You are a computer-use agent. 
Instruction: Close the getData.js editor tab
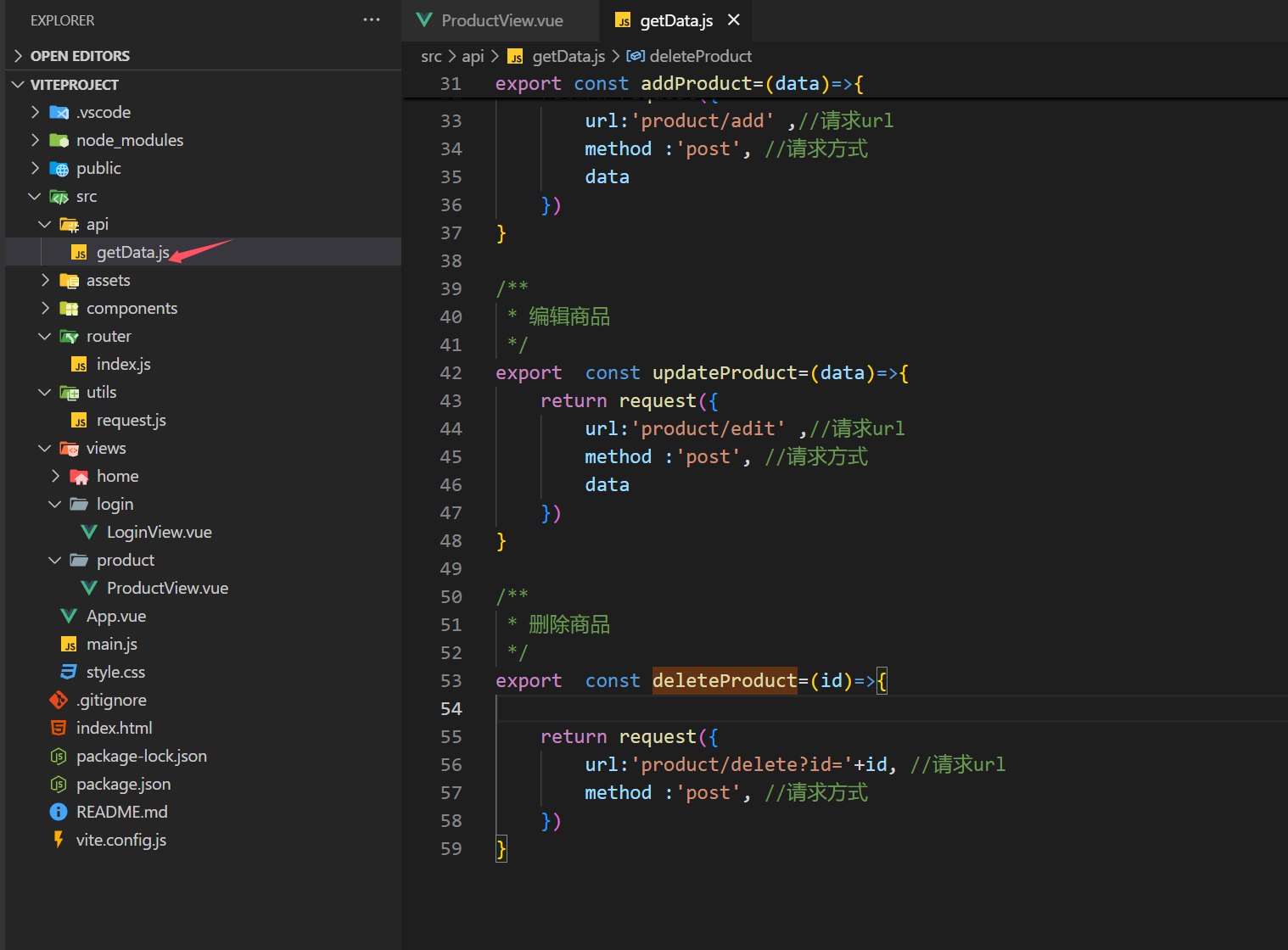click(734, 20)
